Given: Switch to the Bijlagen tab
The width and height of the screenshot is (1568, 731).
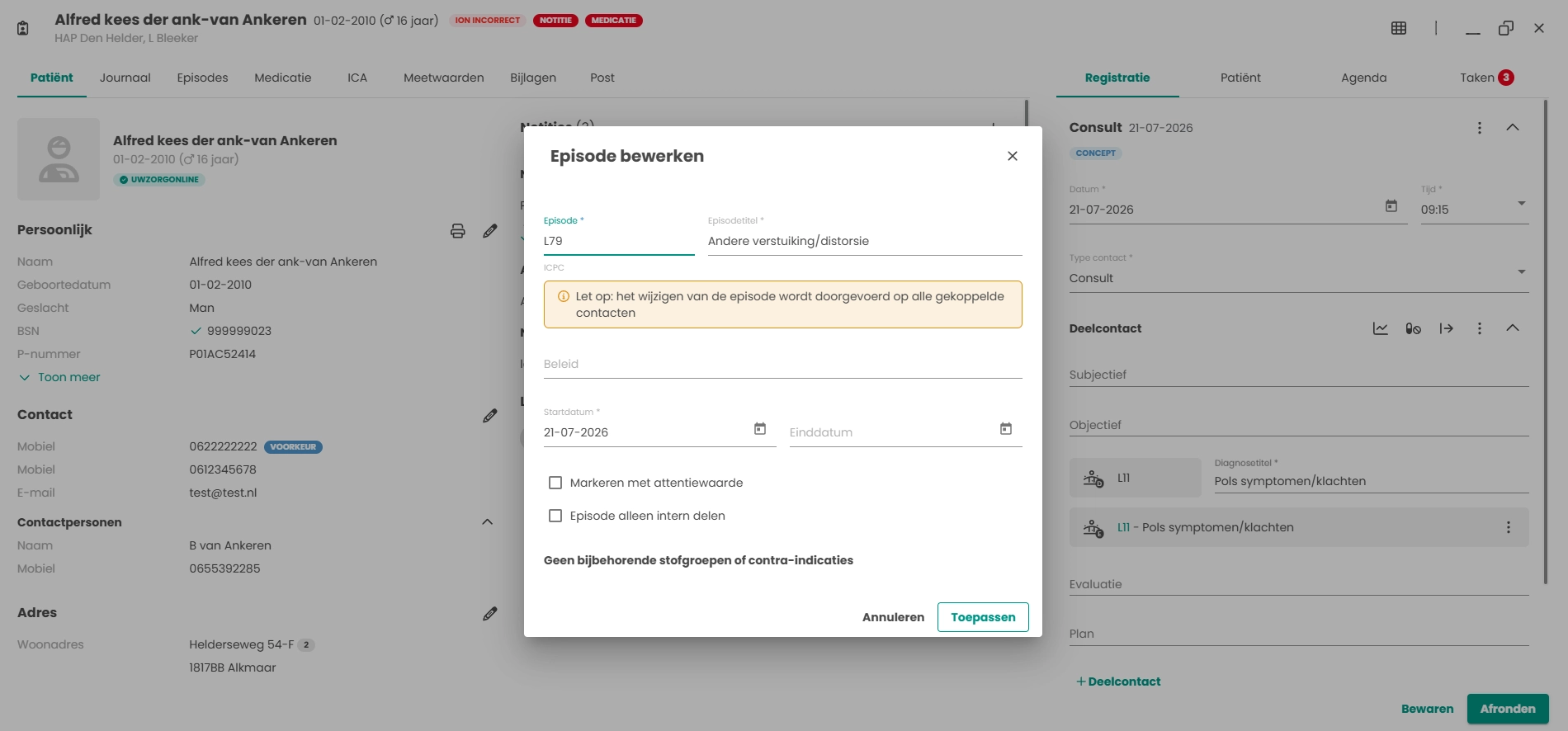Looking at the screenshot, I should pyautogui.click(x=533, y=78).
